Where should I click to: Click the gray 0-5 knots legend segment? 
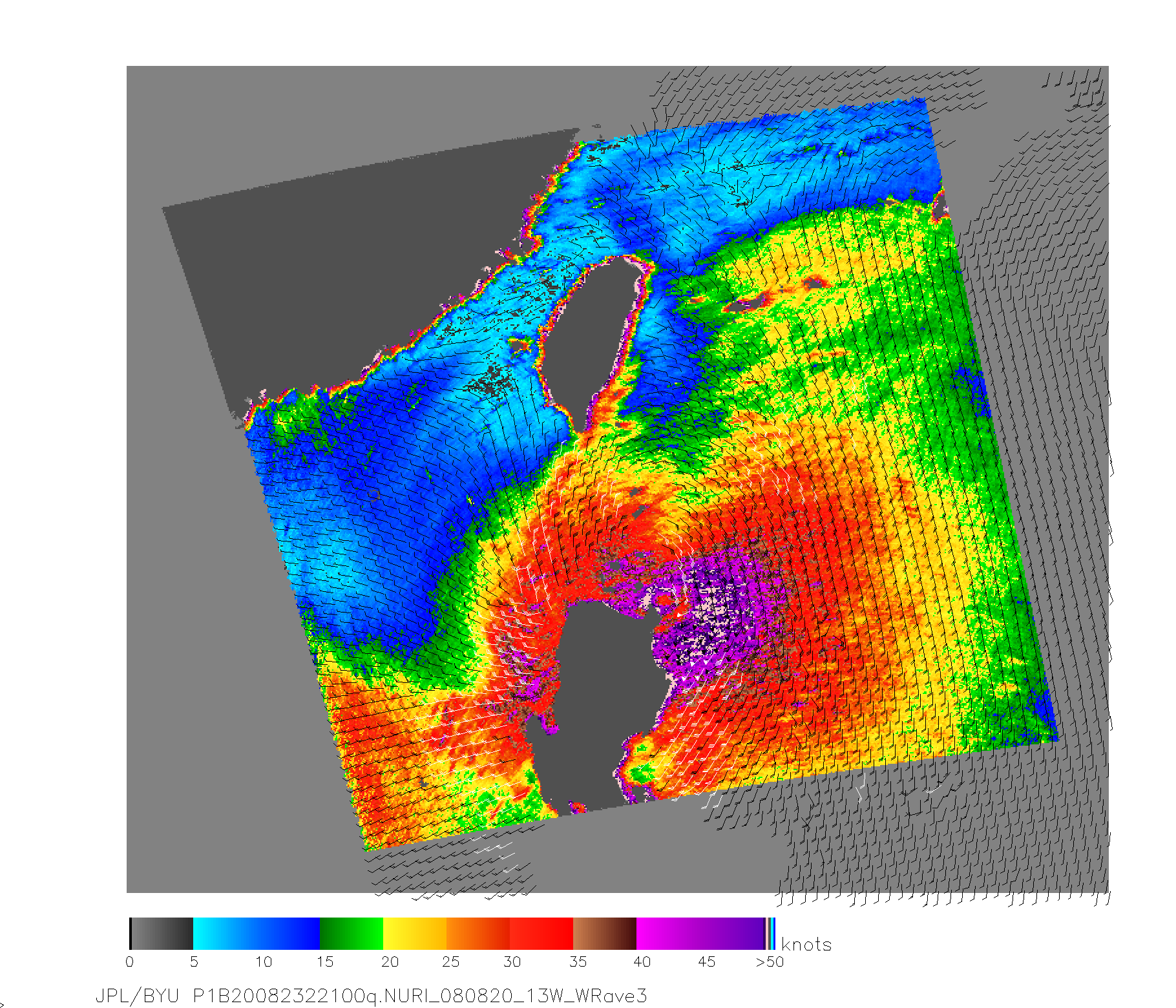click(162, 933)
